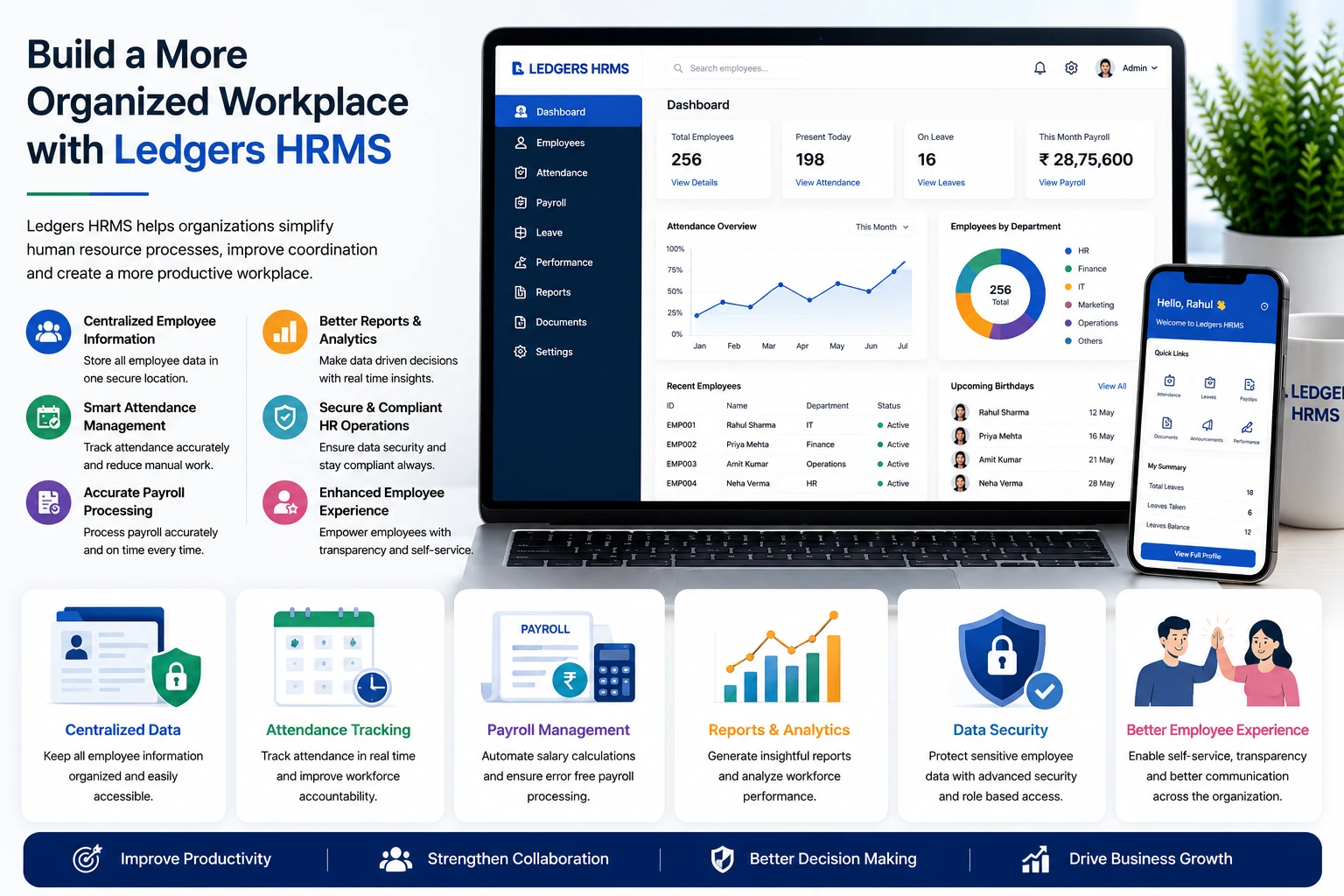Click the Secure & Compliant HR Operations shield icon
The height and width of the screenshot is (896, 1344).
(285, 417)
